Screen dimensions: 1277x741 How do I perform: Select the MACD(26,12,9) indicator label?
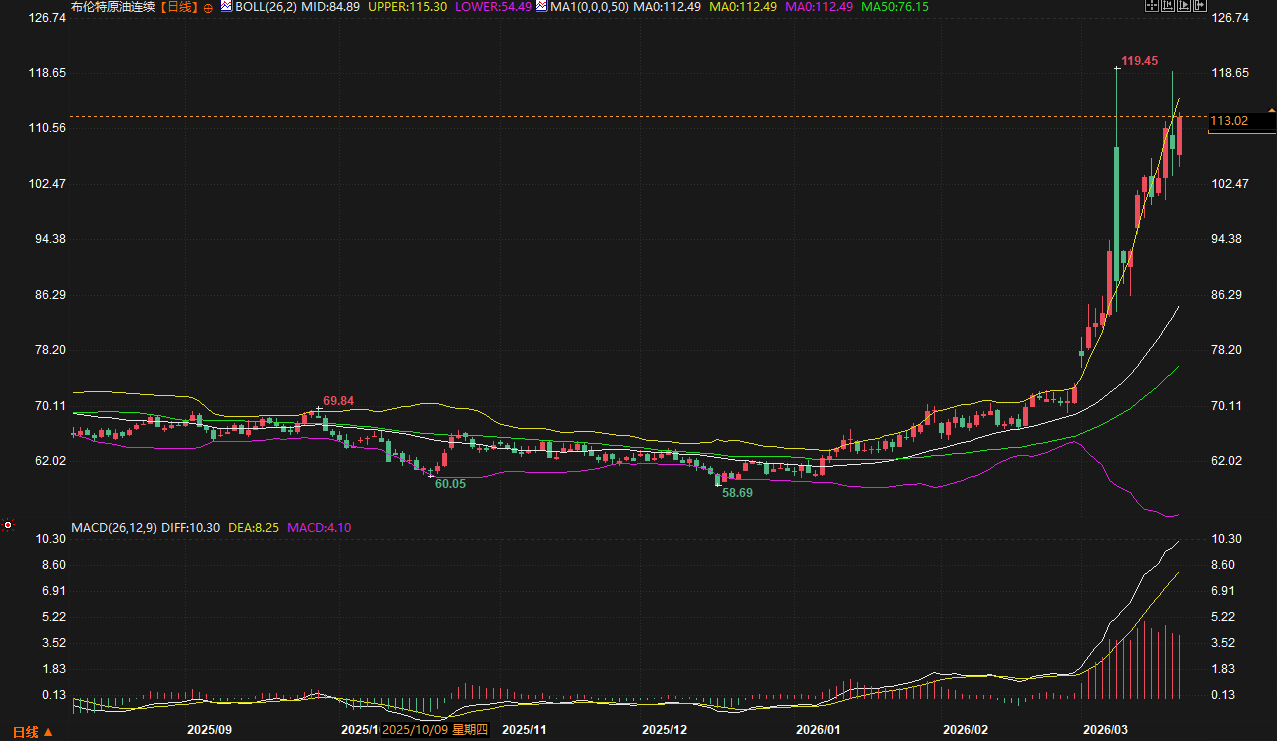pos(113,527)
